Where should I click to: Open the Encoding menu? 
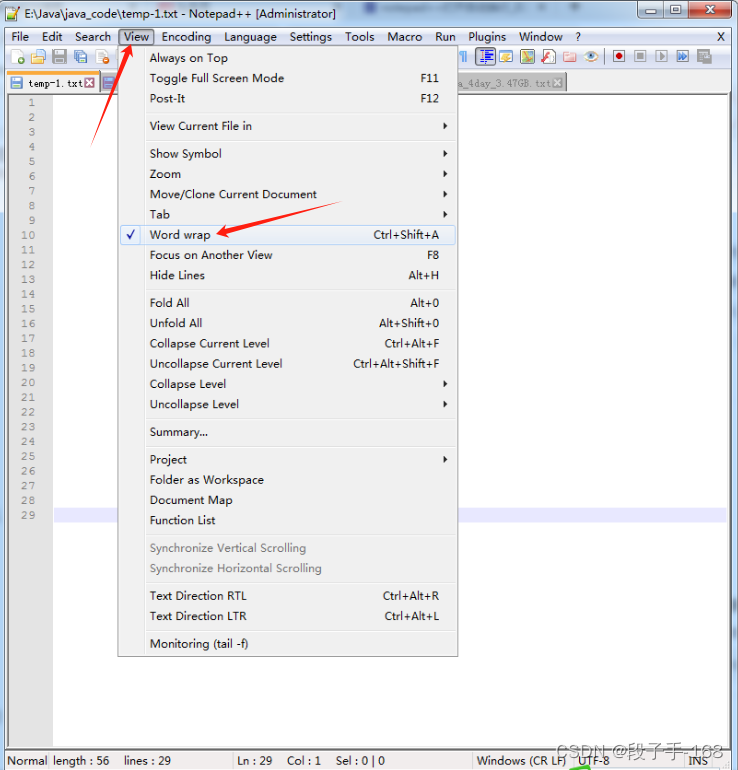[186, 37]
